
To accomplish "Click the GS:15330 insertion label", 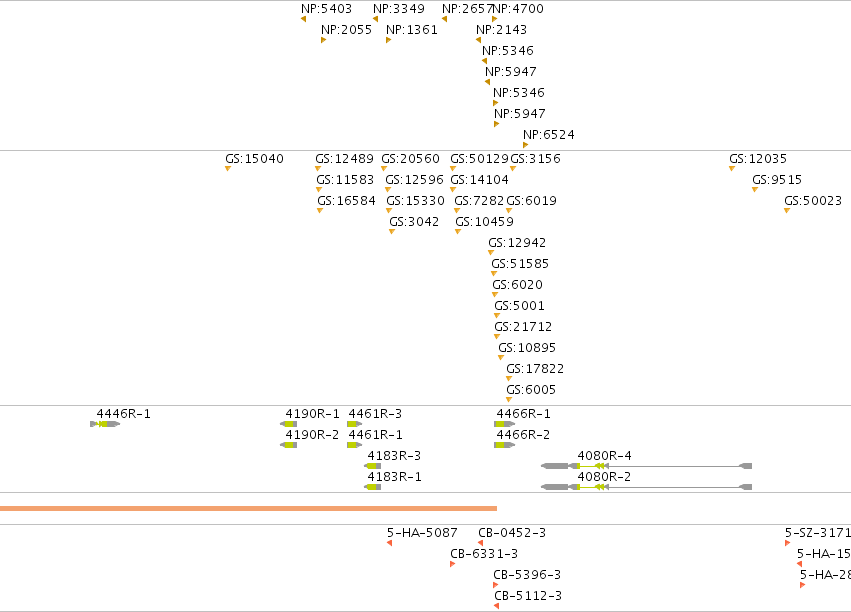I will (415, 201).
